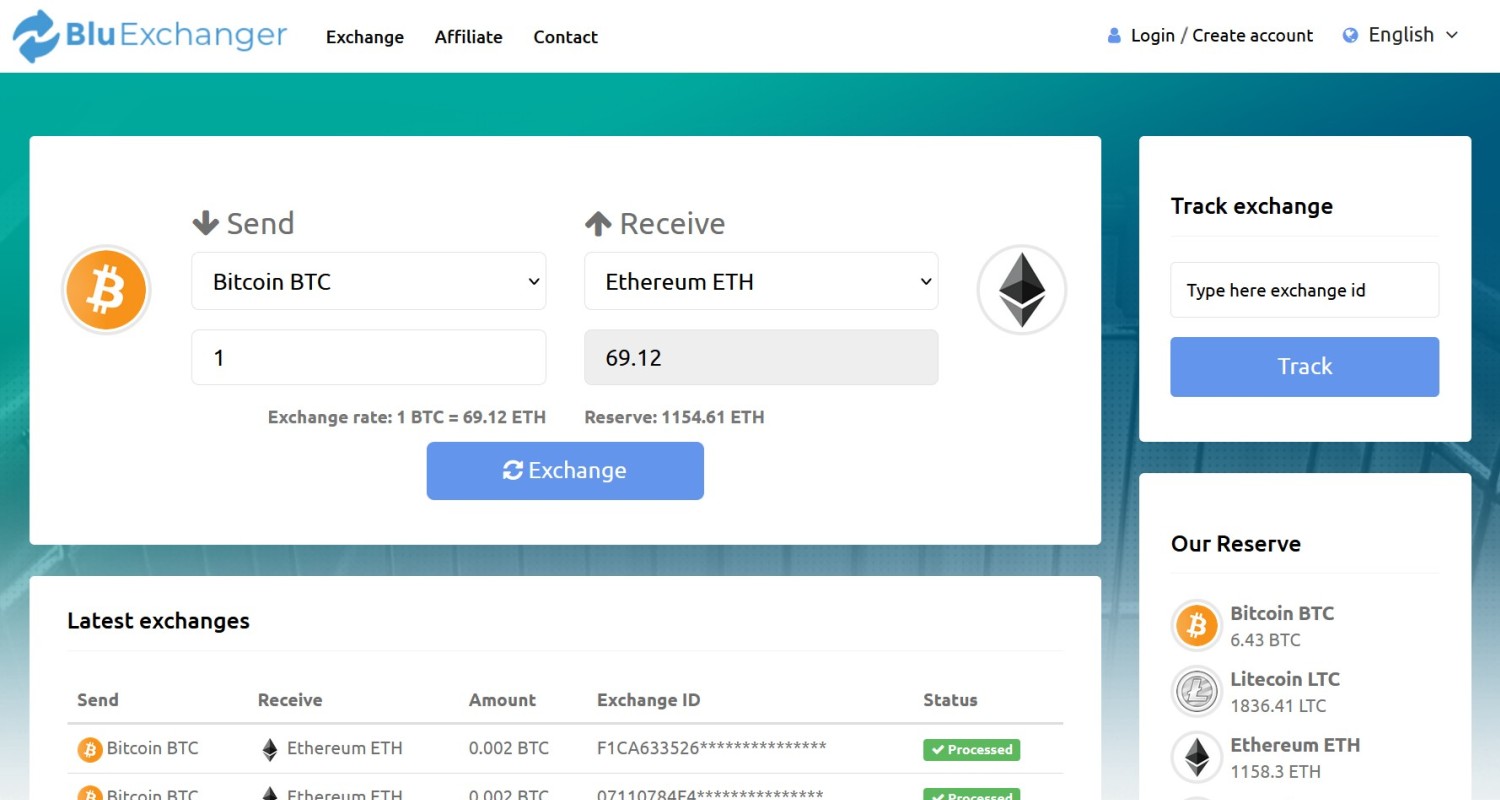Open the Exchange menu item

(365, 37)
